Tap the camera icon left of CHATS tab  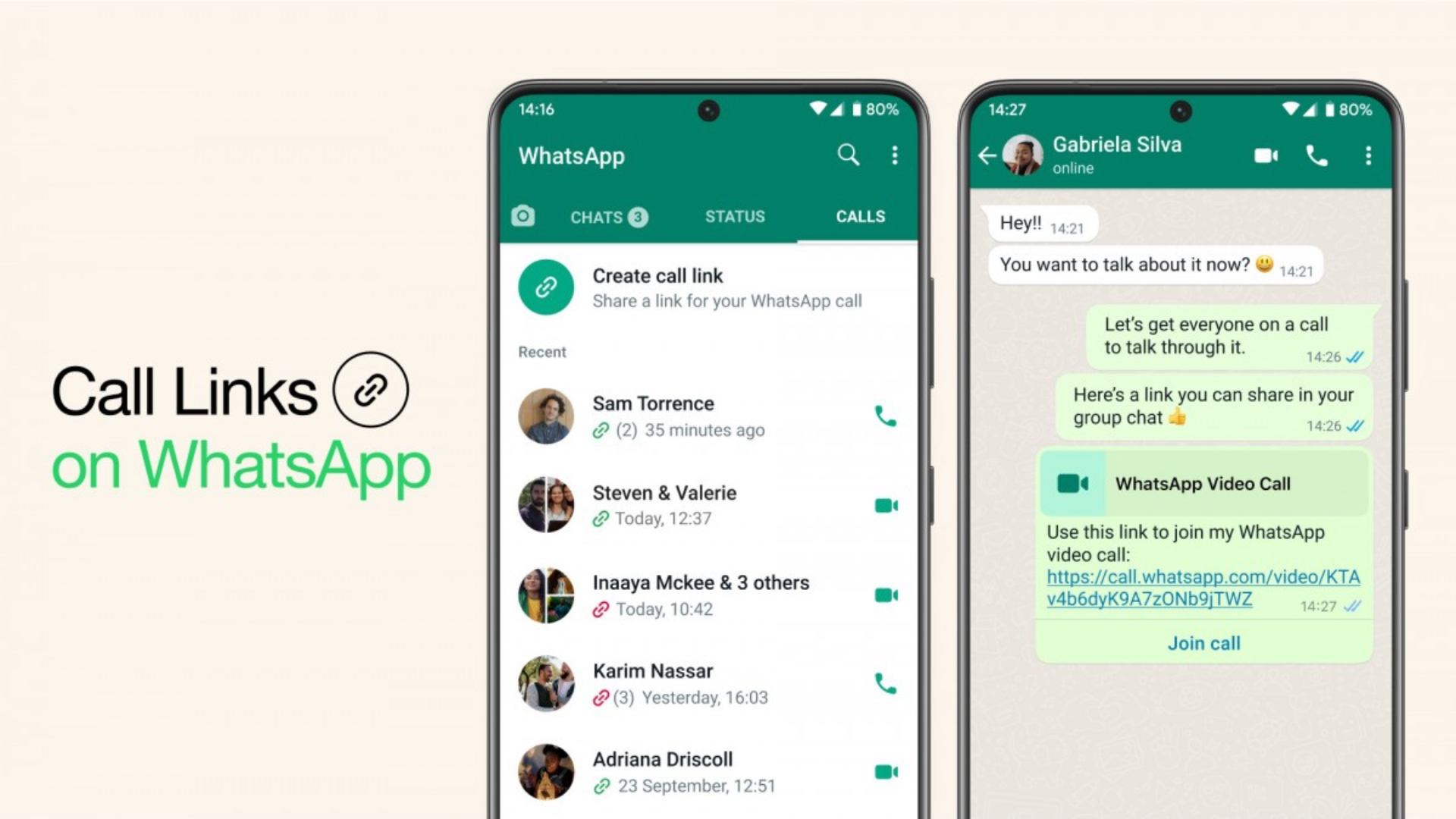[520, 215]
